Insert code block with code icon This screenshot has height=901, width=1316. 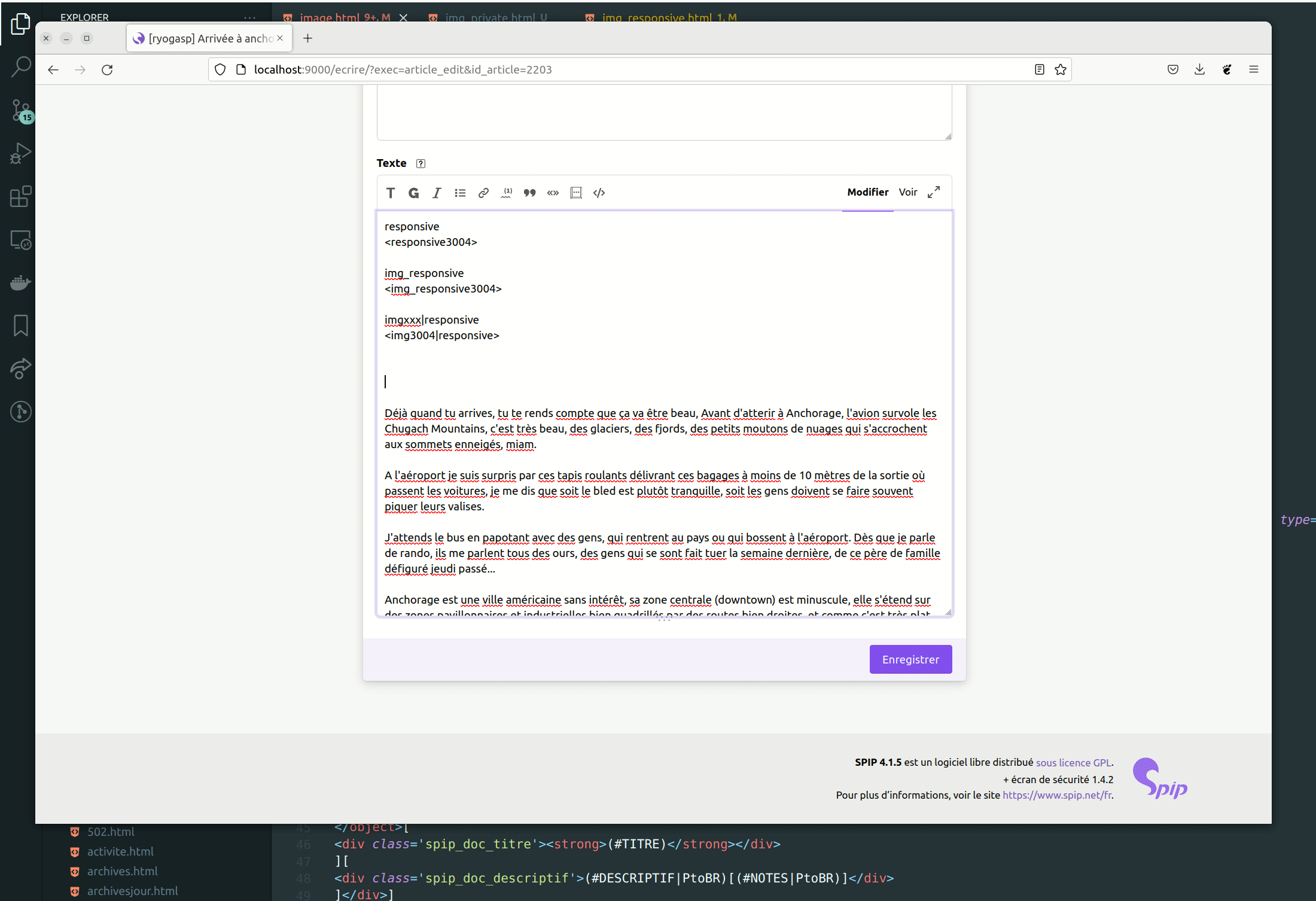coord(599,193)
